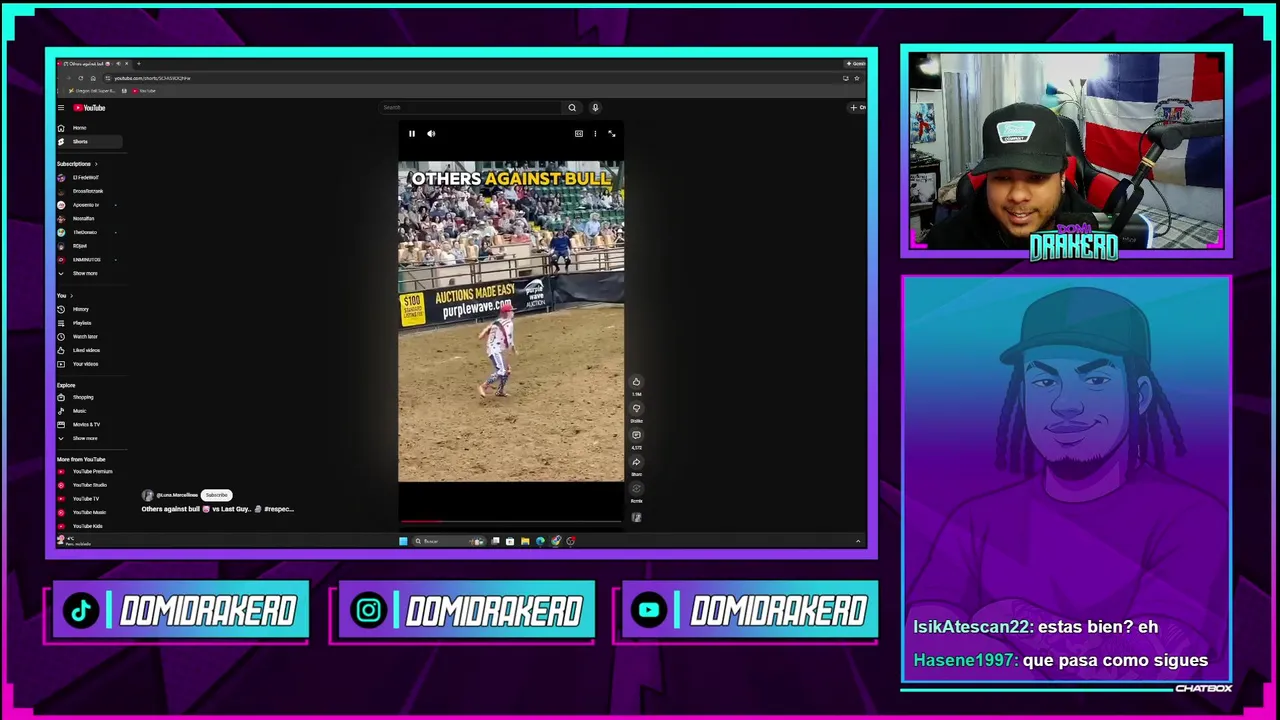Show hidden system tray icons
Viewport: 1280px width, 720px height.
pyautogui.click(x=858, y=541)
